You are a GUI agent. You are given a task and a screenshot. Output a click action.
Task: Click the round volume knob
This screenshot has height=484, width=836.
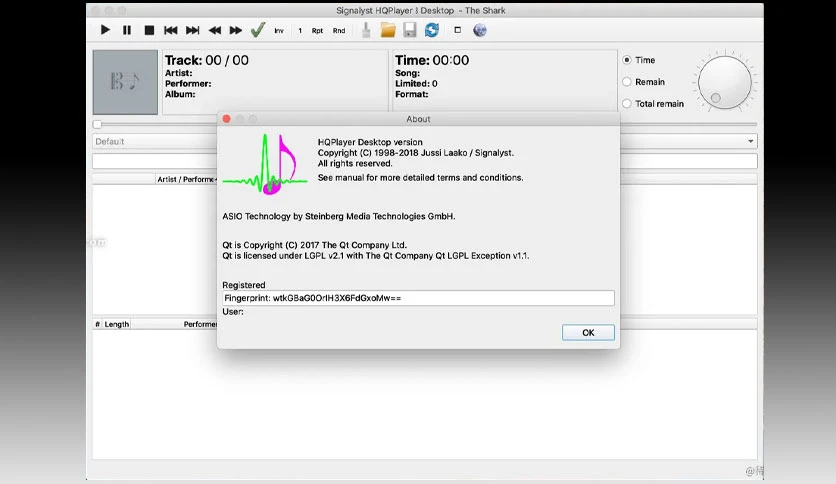click(x=725, y=82)
